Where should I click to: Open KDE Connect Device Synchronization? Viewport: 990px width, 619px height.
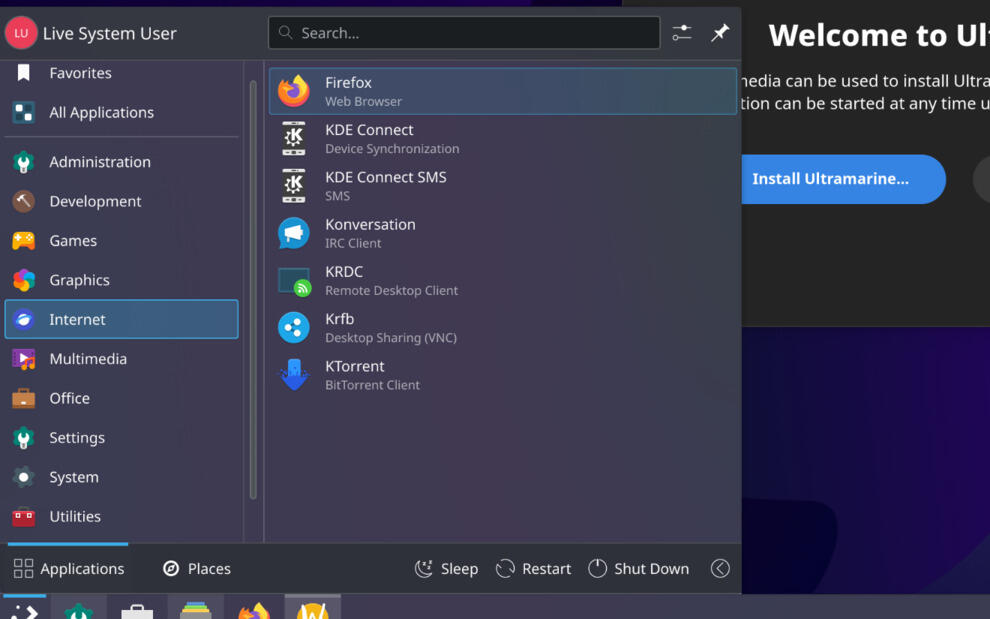(503, 139)
